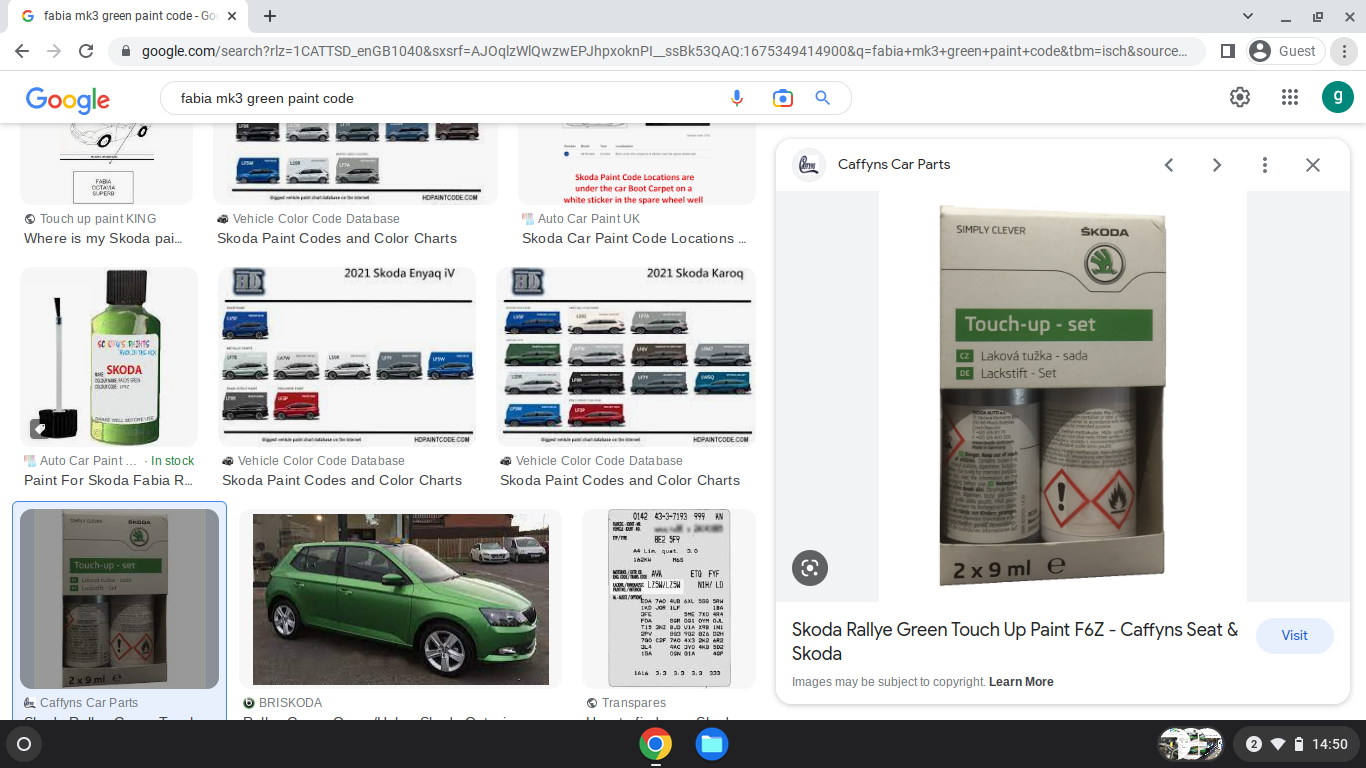The height and width of the screenshot is (768, 1366).
Task: Activate voice search with the microphone icon
Action: [x=737, y=97]
